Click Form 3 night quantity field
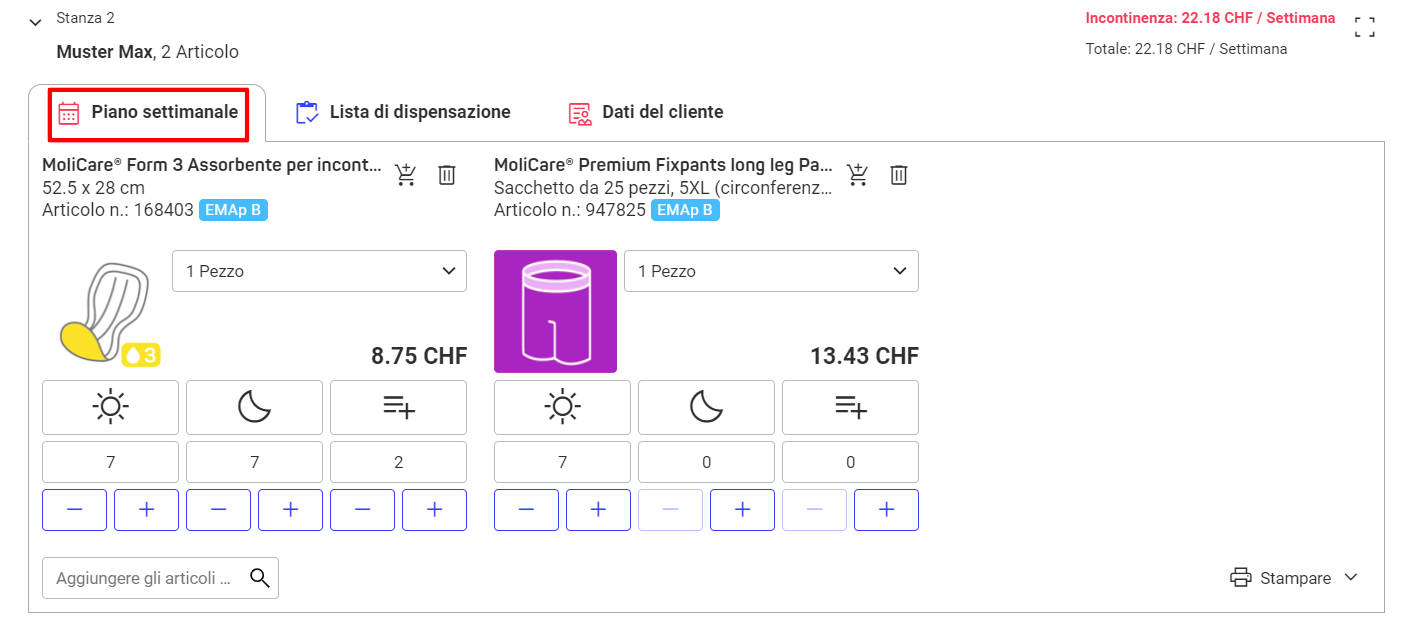 pyautogui.click(x=254, y=462)
